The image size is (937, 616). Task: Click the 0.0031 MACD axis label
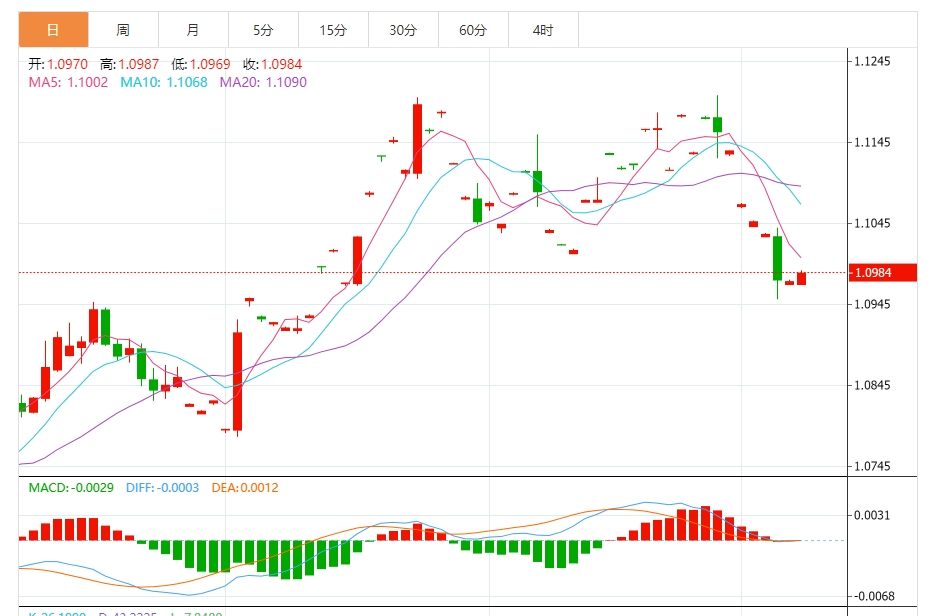(872, 515)
